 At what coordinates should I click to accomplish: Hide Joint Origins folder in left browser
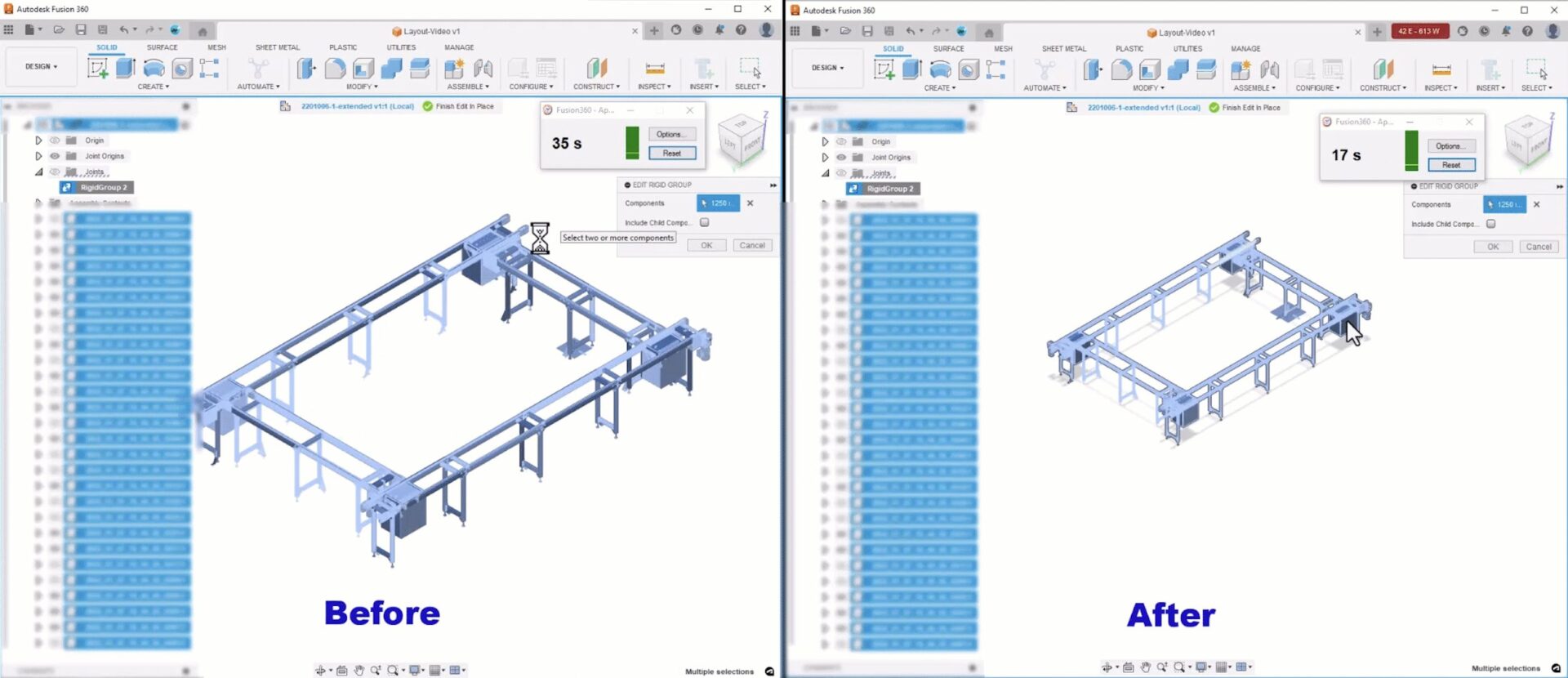tap(55, 156)
